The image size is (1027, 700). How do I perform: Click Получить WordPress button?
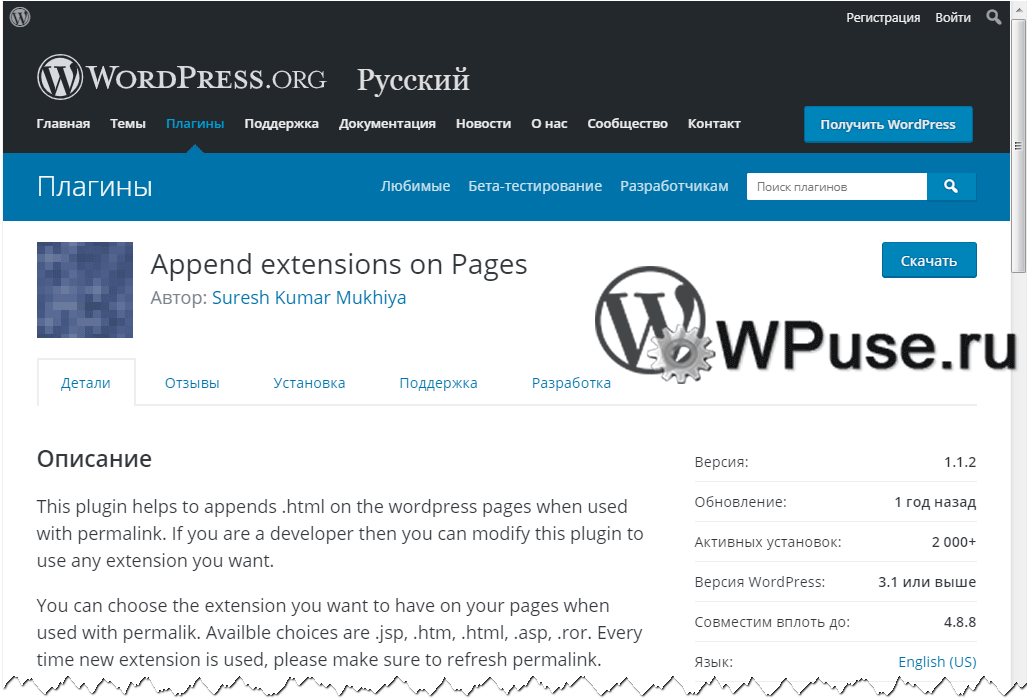pos(888,124)
